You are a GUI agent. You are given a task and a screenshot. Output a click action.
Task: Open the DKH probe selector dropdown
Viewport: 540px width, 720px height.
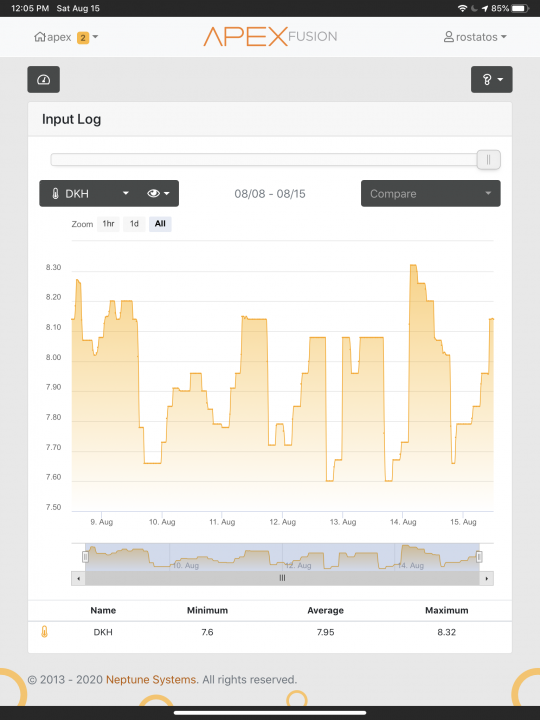[91, 193]
